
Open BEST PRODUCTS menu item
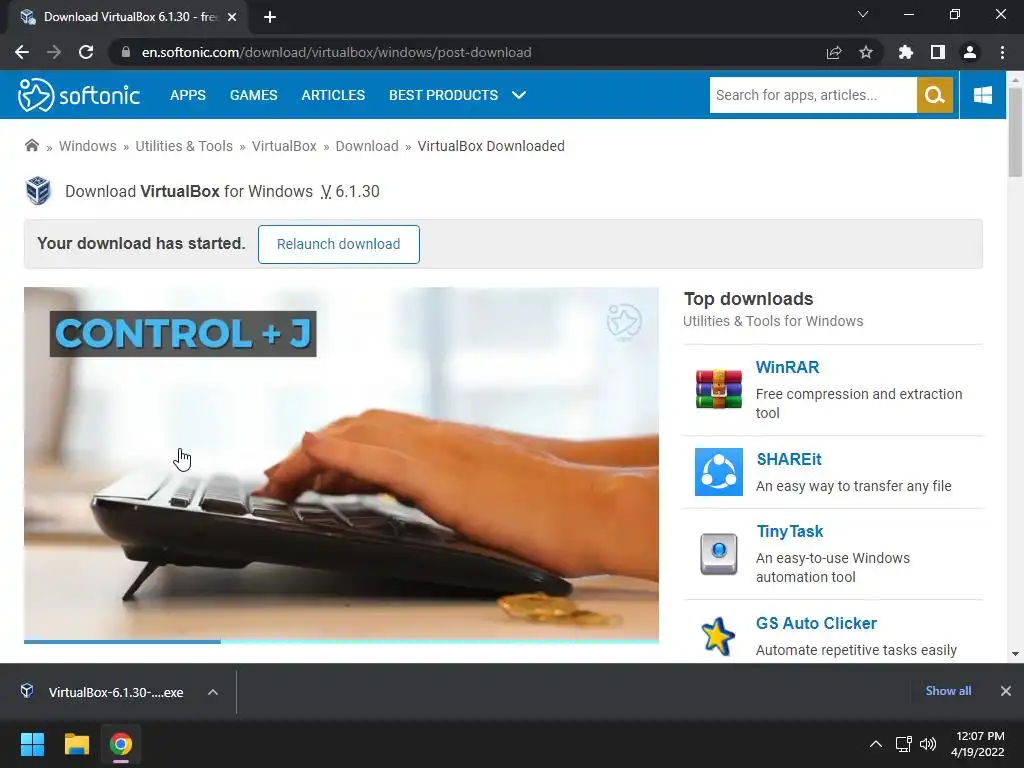(x=443, y=95)
